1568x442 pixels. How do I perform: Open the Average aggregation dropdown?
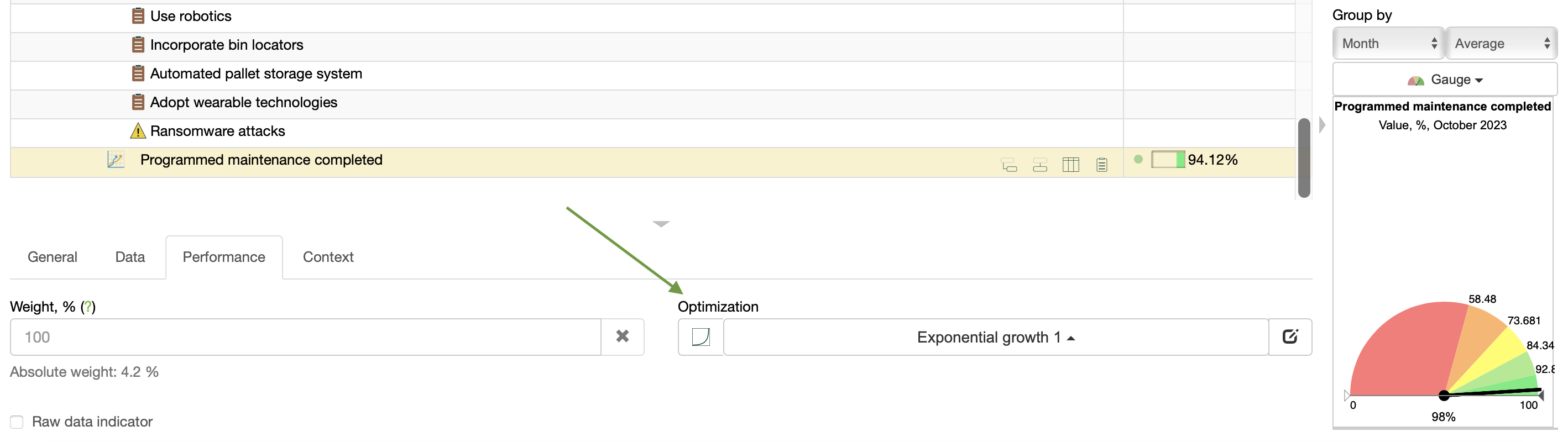tap(1502, 43)
